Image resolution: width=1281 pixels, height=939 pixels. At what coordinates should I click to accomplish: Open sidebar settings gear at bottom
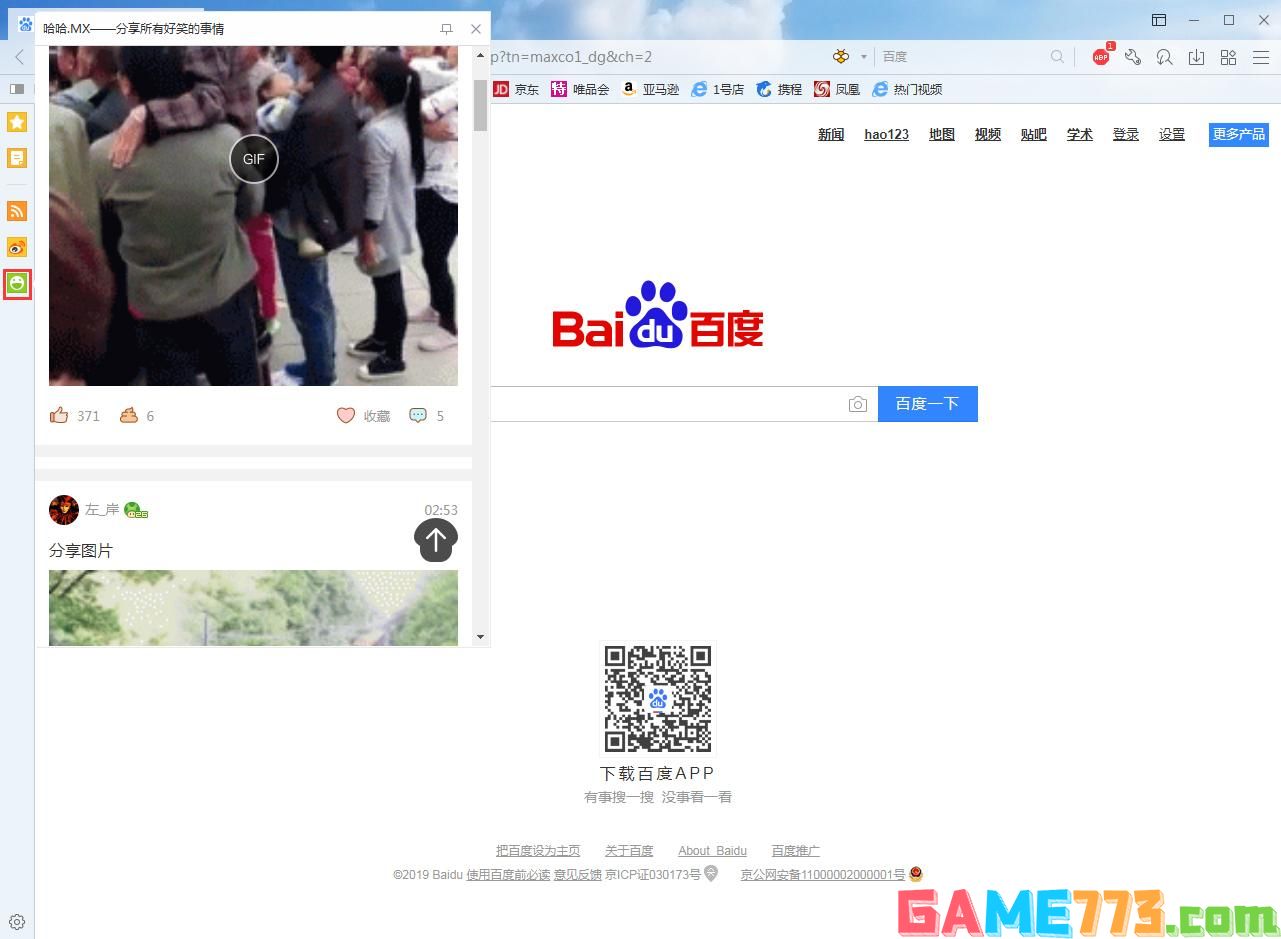pyautogui.click(x=17, y=922)
